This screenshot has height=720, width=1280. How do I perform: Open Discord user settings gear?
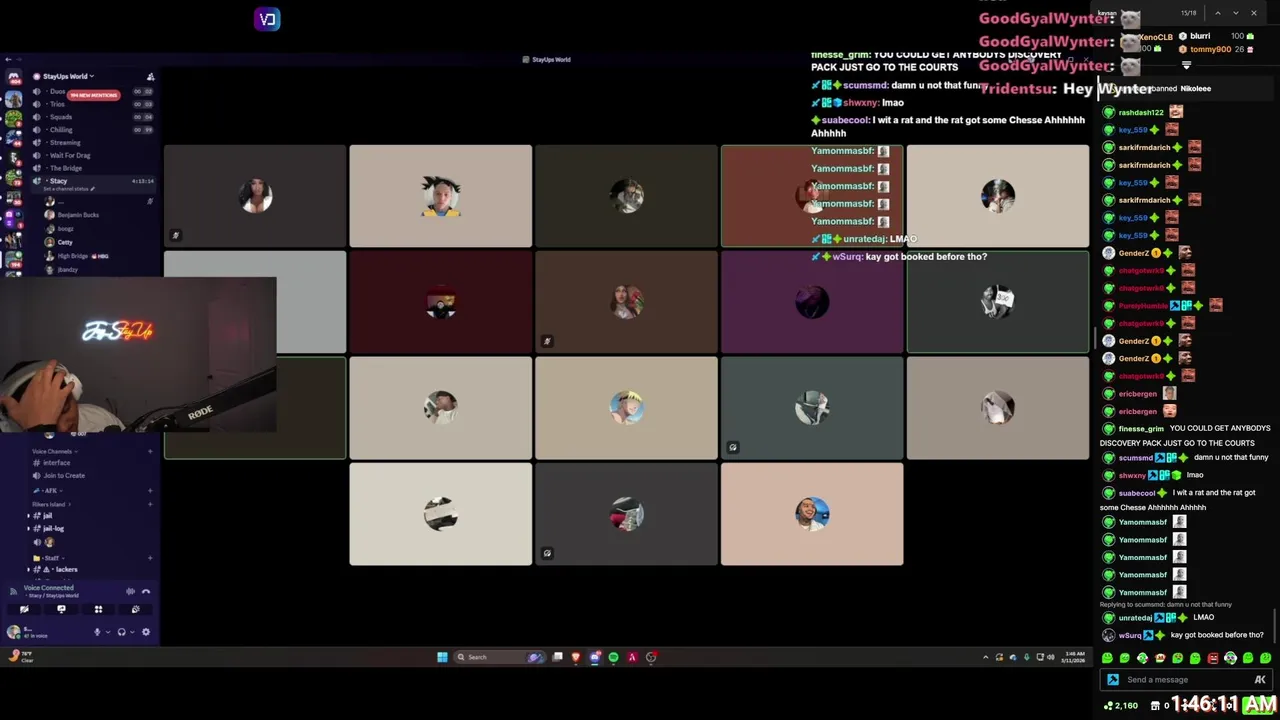pos(146,632)
